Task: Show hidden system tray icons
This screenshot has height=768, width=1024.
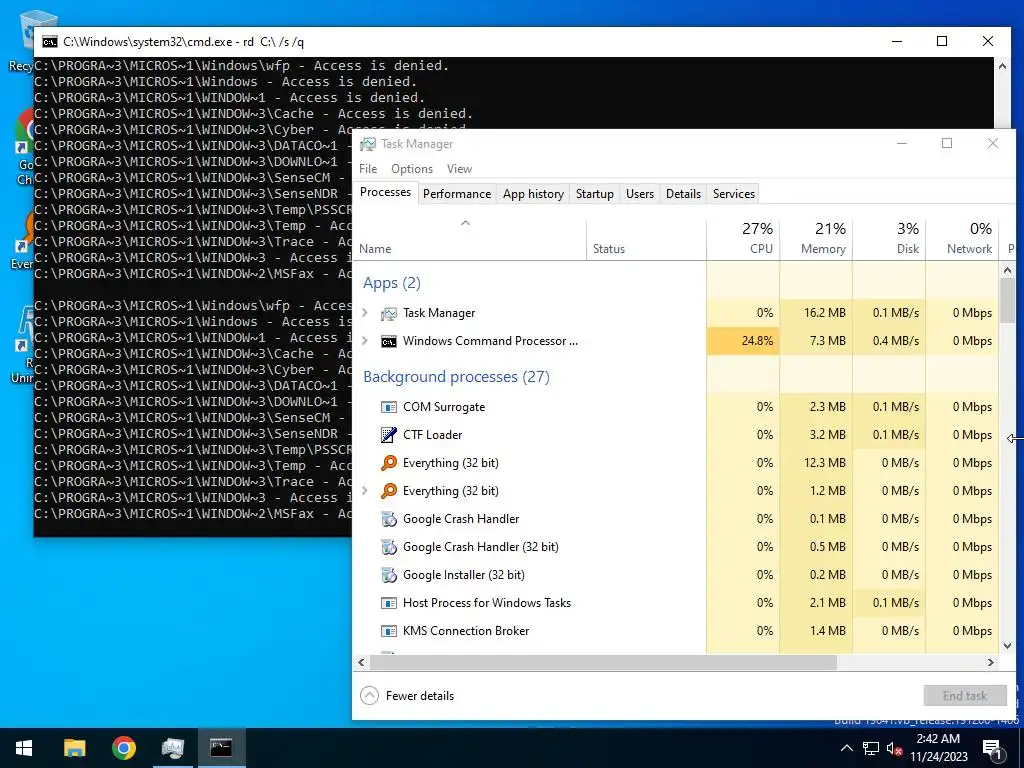Action: pyautogui.click(x=846, y=748)
